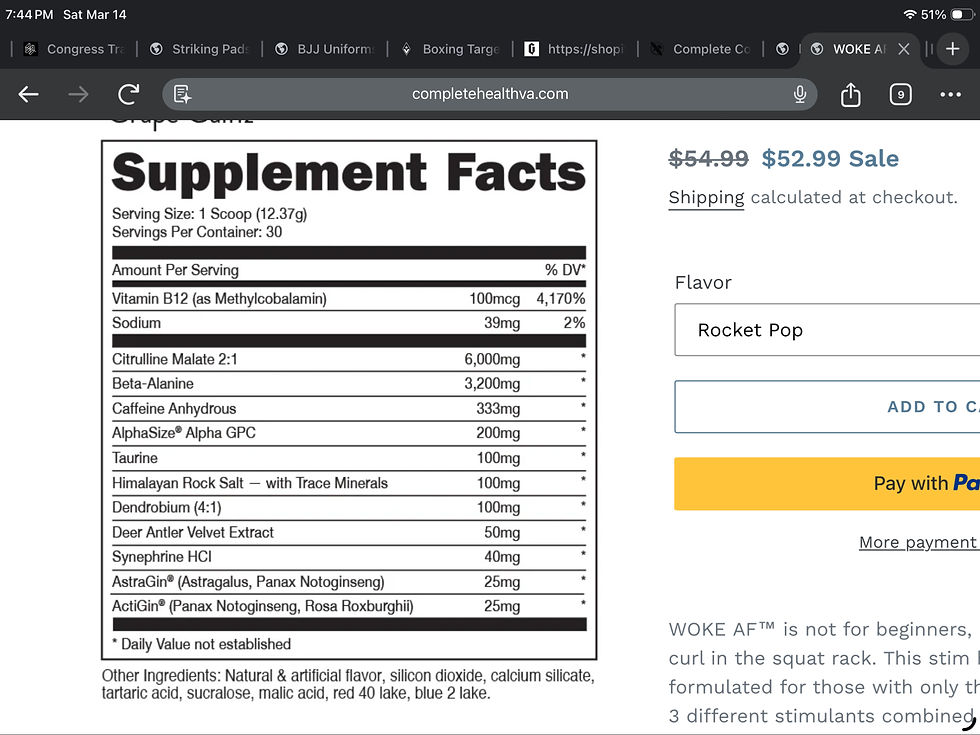
Task: Open the share sheet icon
Action: point(851,94)
